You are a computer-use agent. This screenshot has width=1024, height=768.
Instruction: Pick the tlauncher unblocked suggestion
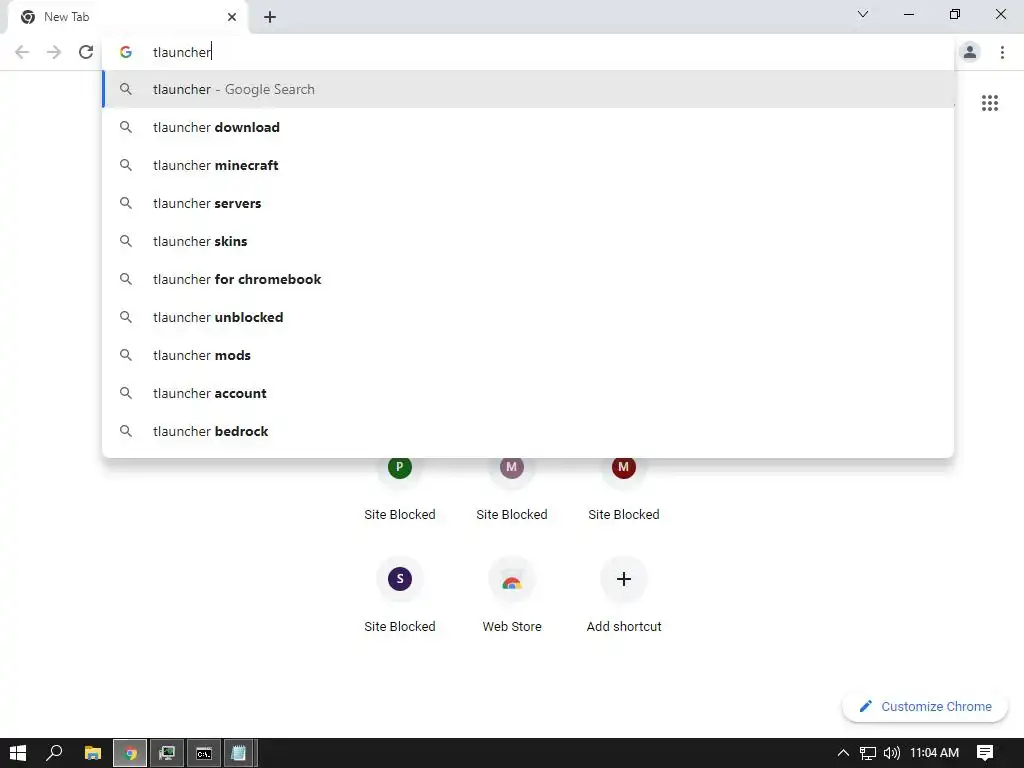coord(528,317)
